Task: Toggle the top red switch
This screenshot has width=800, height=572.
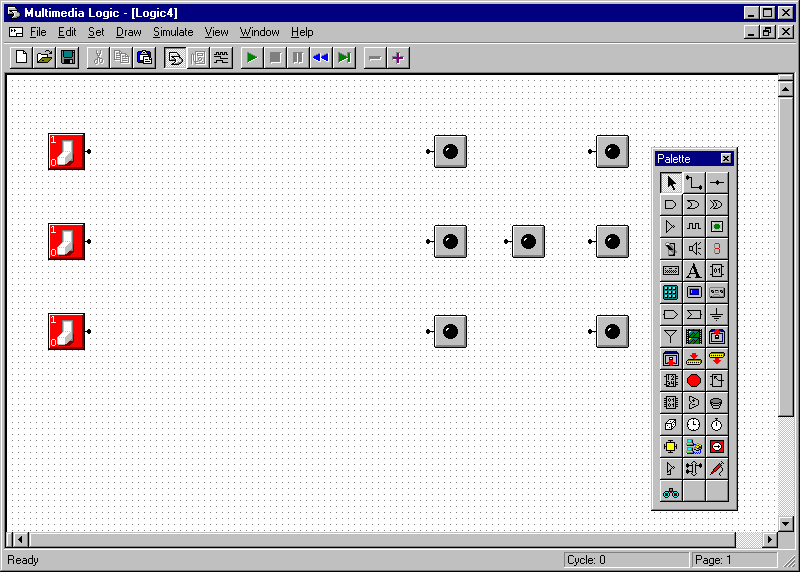Action: tap(67, 152)
